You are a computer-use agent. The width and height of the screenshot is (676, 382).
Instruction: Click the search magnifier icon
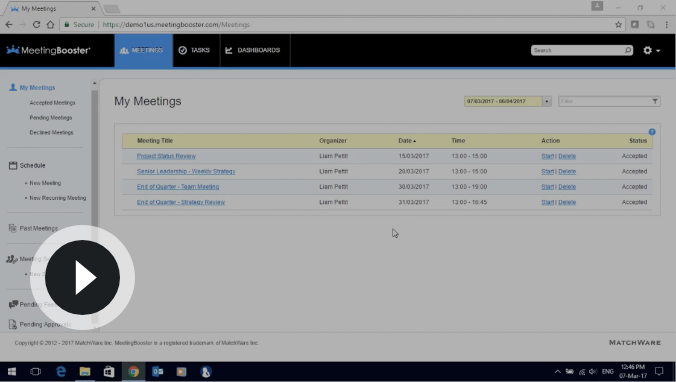(628, 50)
